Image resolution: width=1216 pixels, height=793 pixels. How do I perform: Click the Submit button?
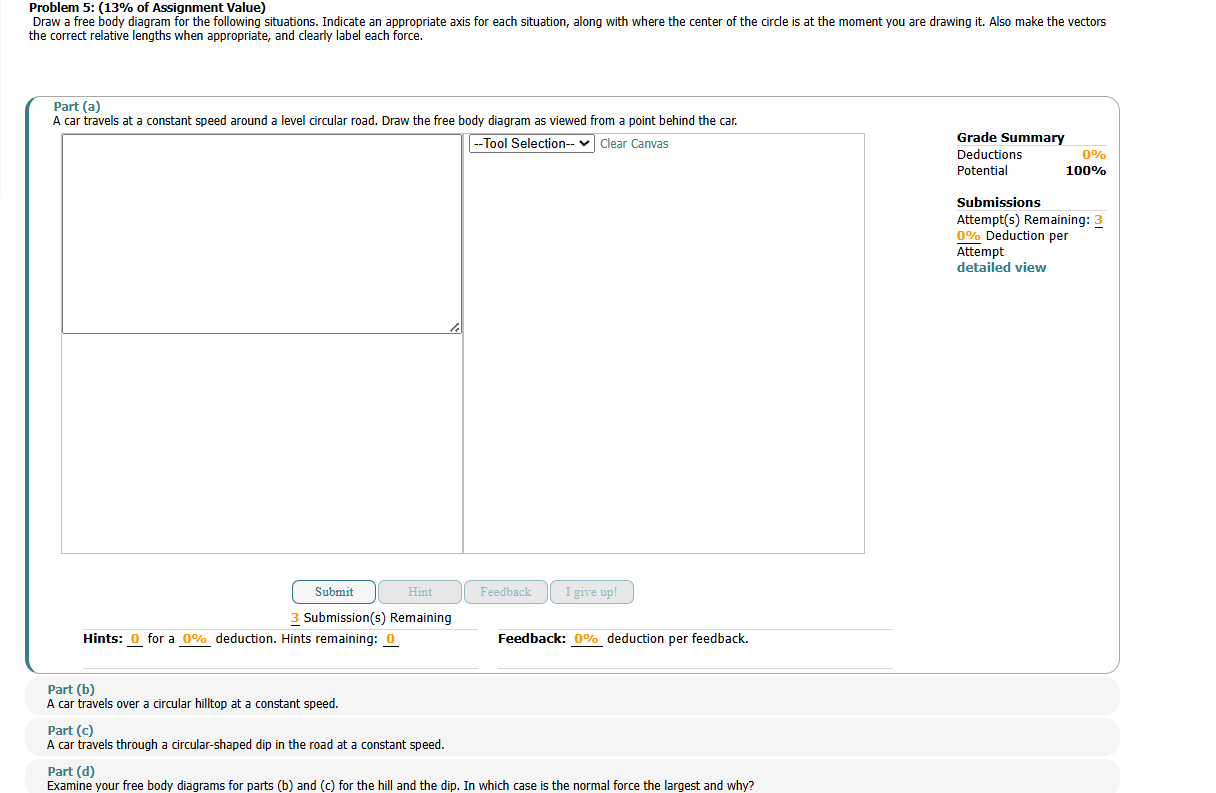pos(333,591)
